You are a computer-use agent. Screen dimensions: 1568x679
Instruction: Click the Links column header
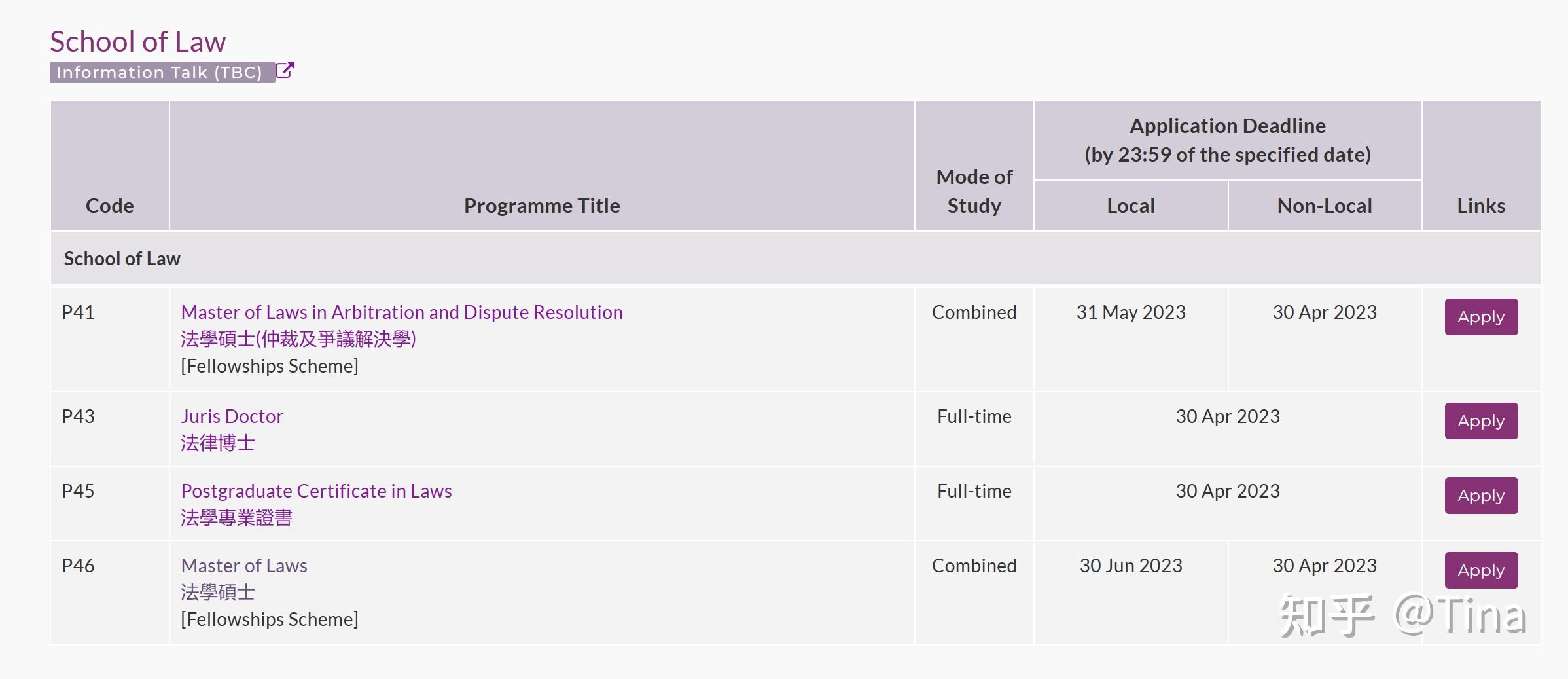pos(1480,206)
